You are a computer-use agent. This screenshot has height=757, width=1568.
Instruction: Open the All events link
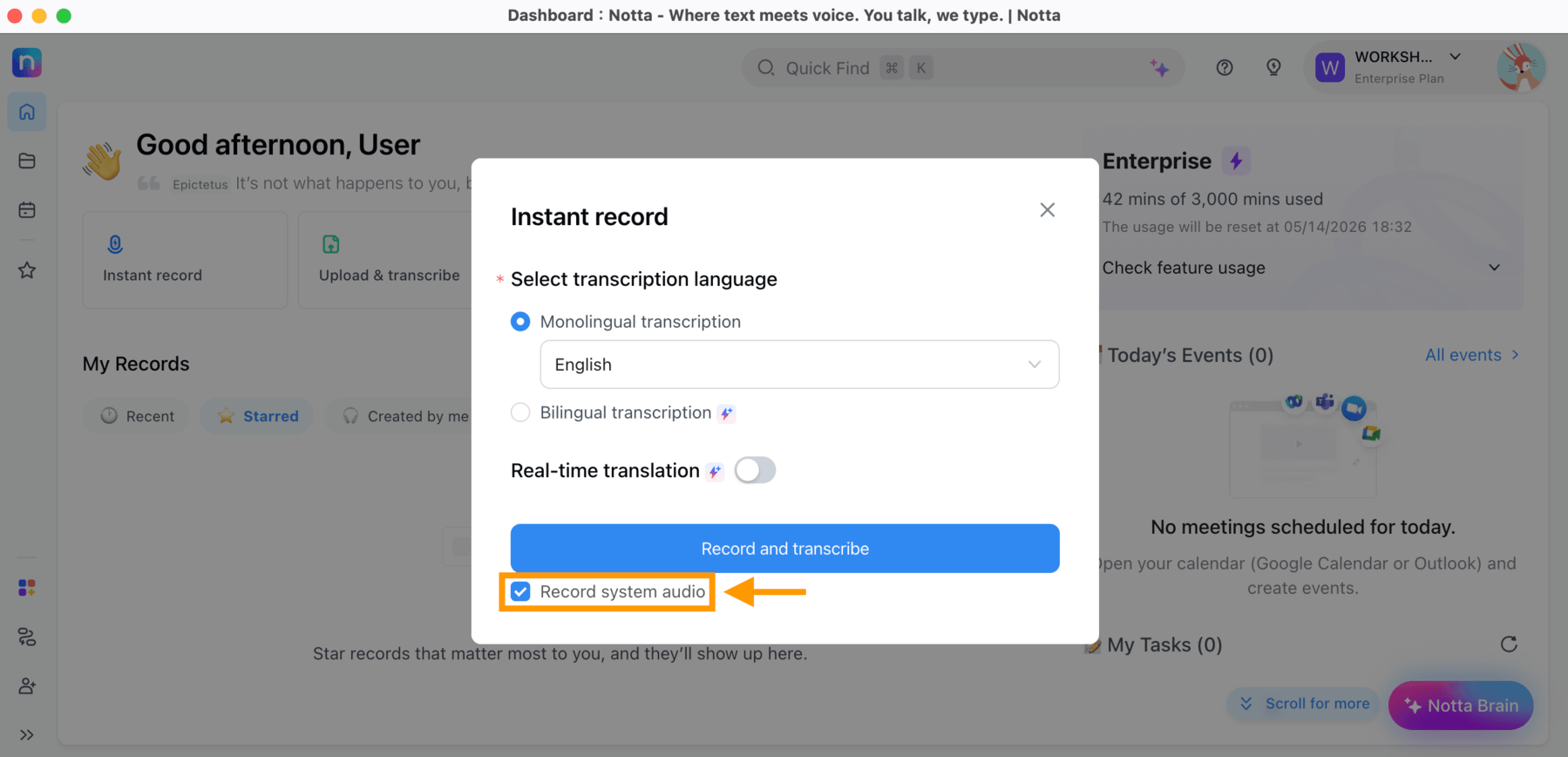(x=1471, y=355)
